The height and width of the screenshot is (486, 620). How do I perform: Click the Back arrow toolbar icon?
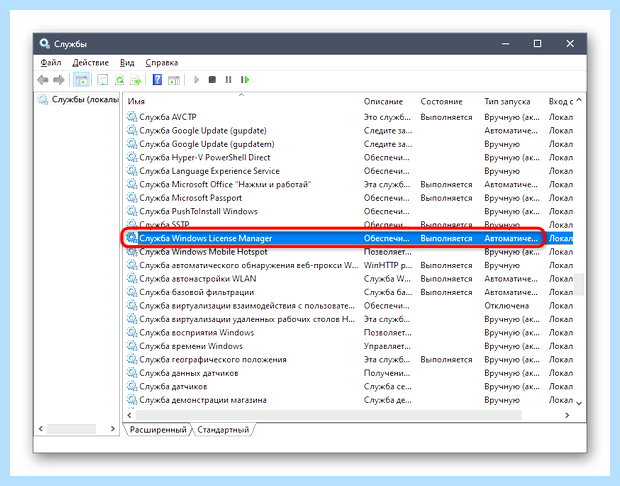[x=43, y=80]
